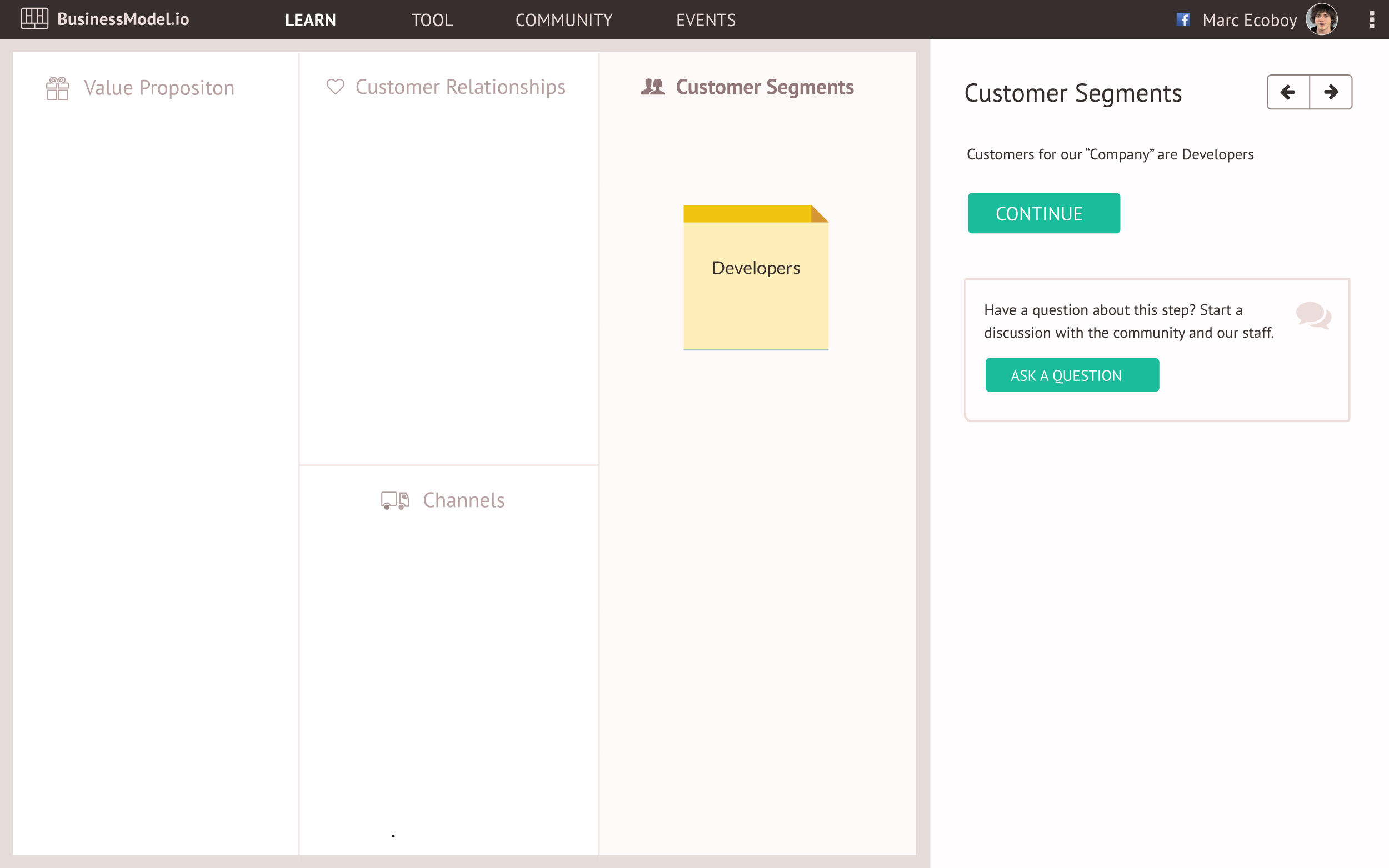This screenshot has height=868, width=1389.
Task: Click the Marc Ecoboy username text
Action: pos(1250,20)
